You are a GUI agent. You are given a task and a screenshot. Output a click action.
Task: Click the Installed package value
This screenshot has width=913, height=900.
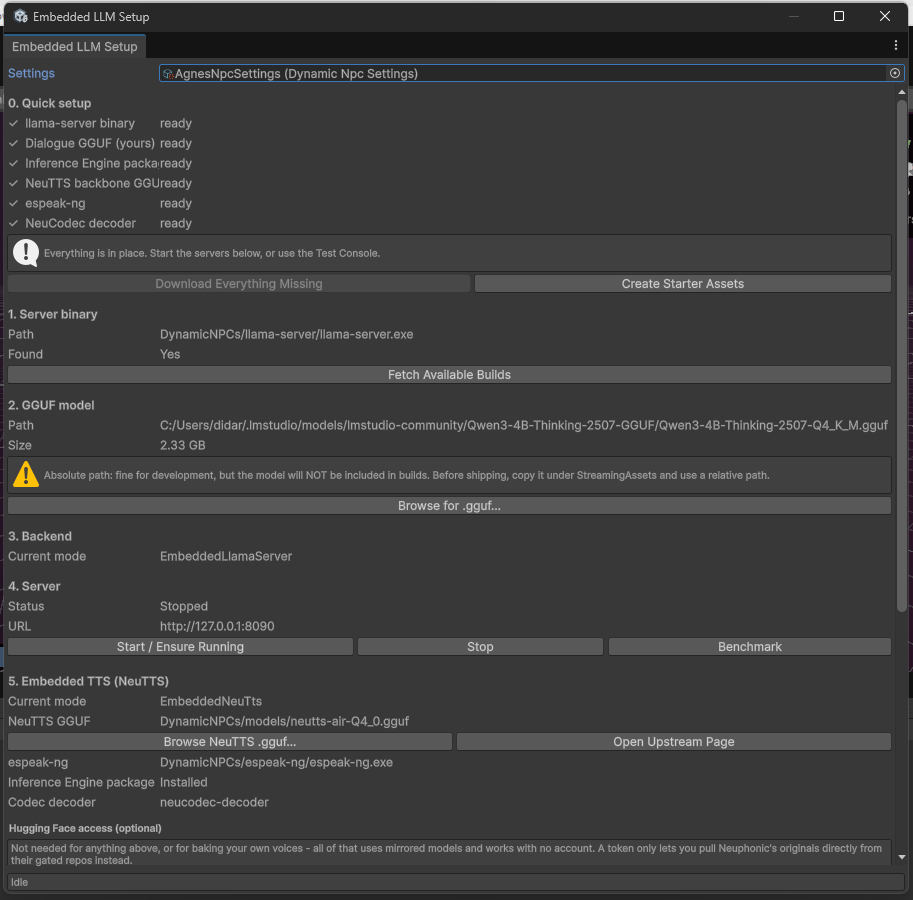click(183, 782)
